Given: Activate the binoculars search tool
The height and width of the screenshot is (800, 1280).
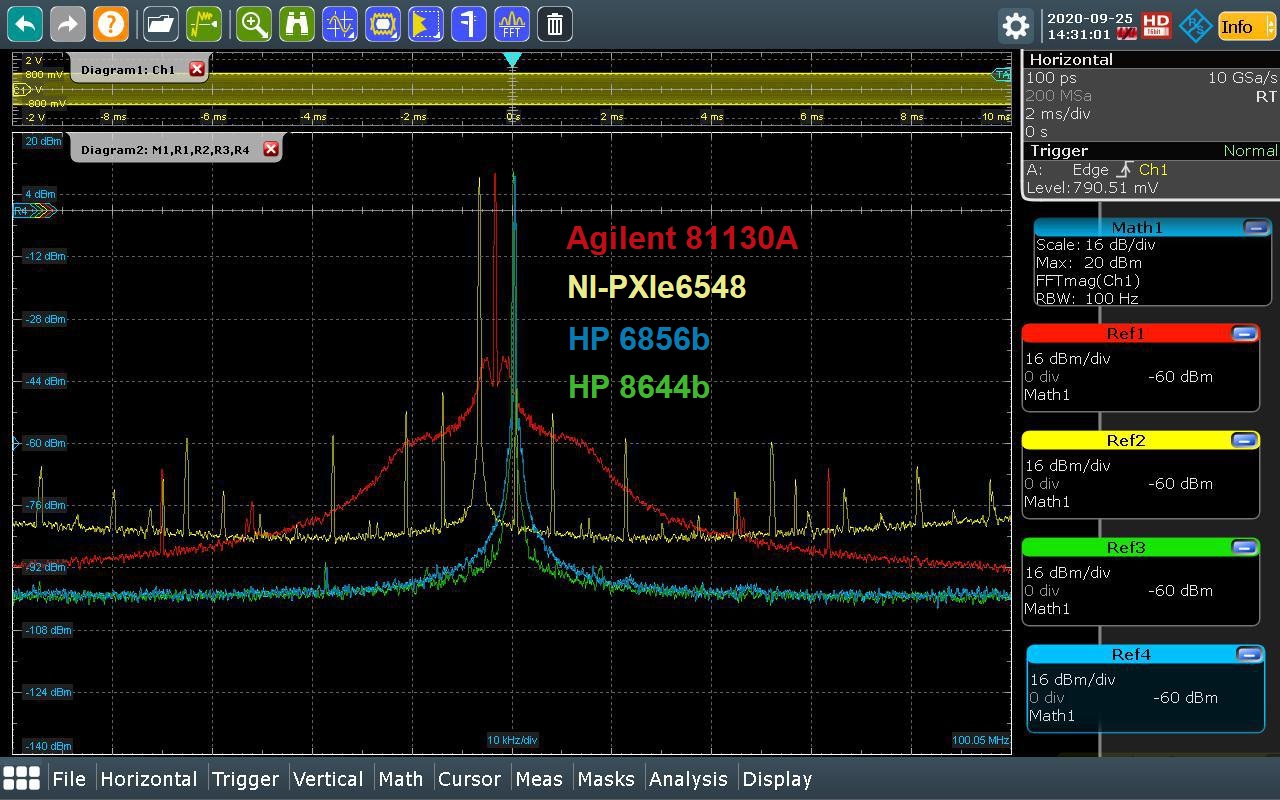Looking at the screenshot, I should tap(297, 24).
